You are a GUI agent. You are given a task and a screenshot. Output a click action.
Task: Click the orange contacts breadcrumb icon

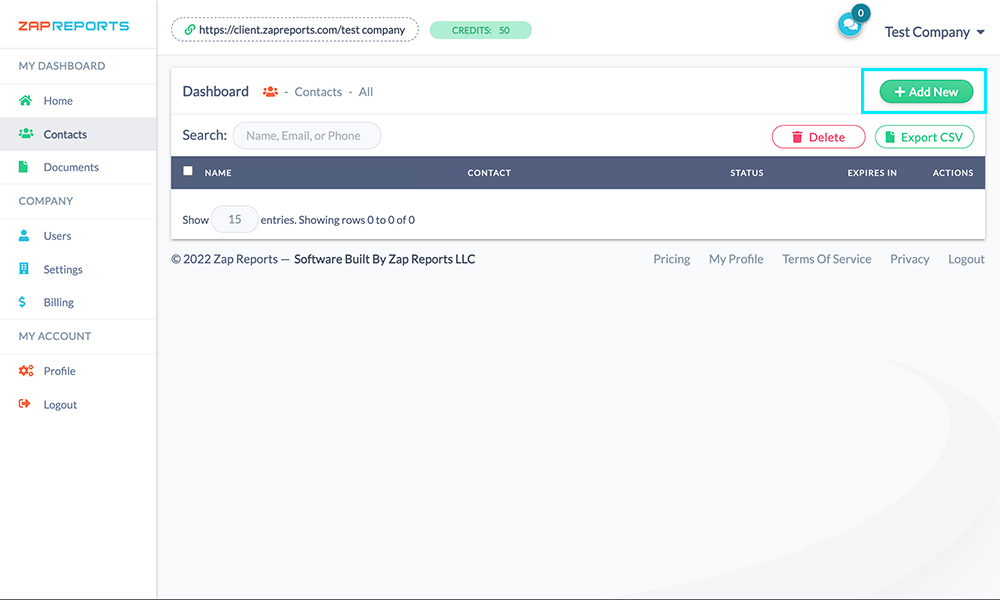click(270, 92)
